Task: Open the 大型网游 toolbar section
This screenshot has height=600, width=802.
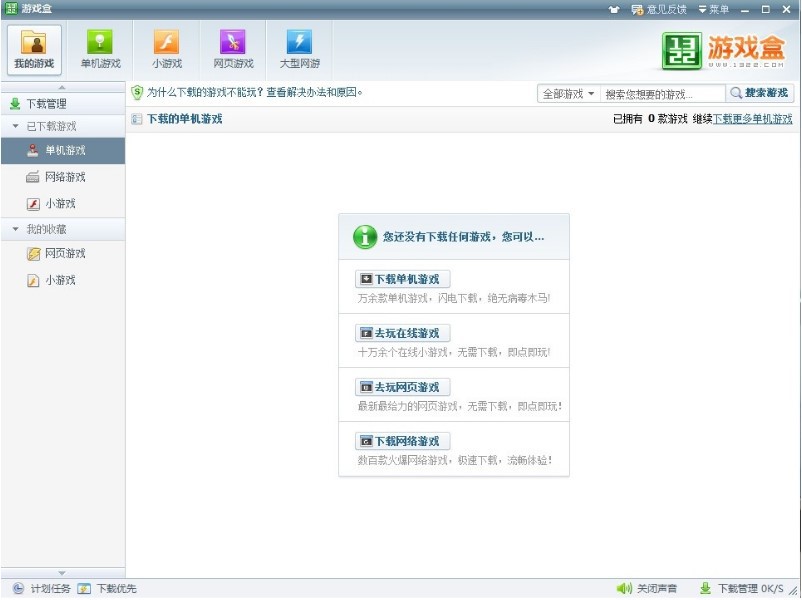Action: pyautogui.click(x=299, y=49)
